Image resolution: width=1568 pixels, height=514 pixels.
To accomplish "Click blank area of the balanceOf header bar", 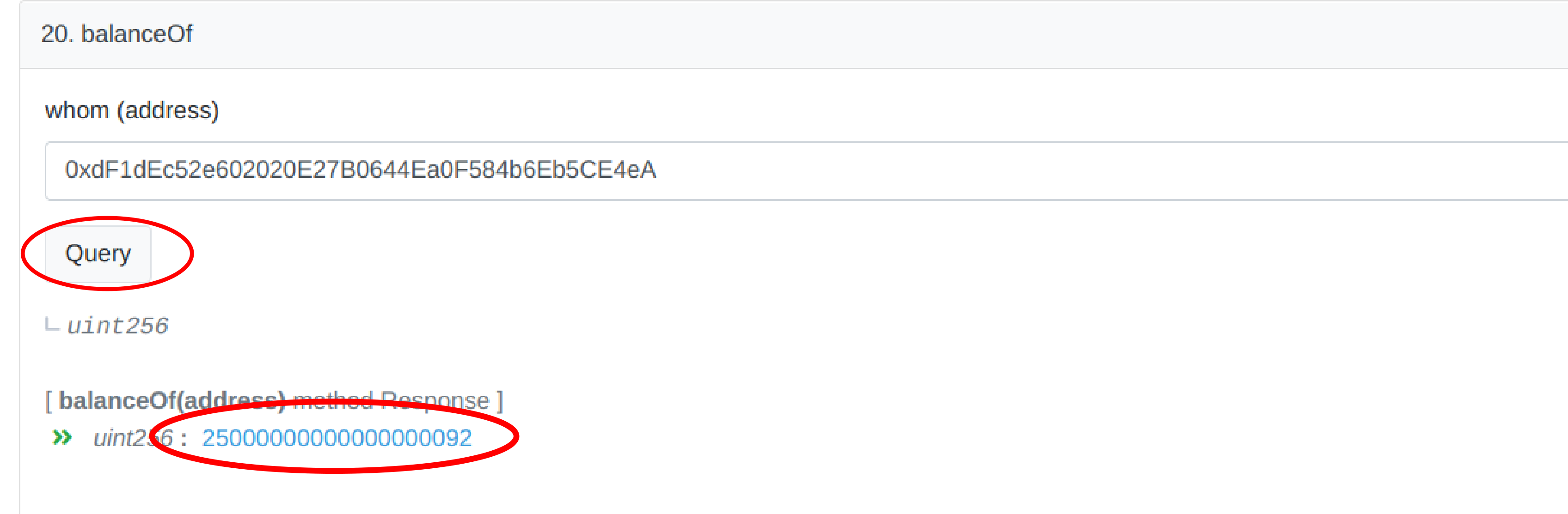I will (852, 34).
